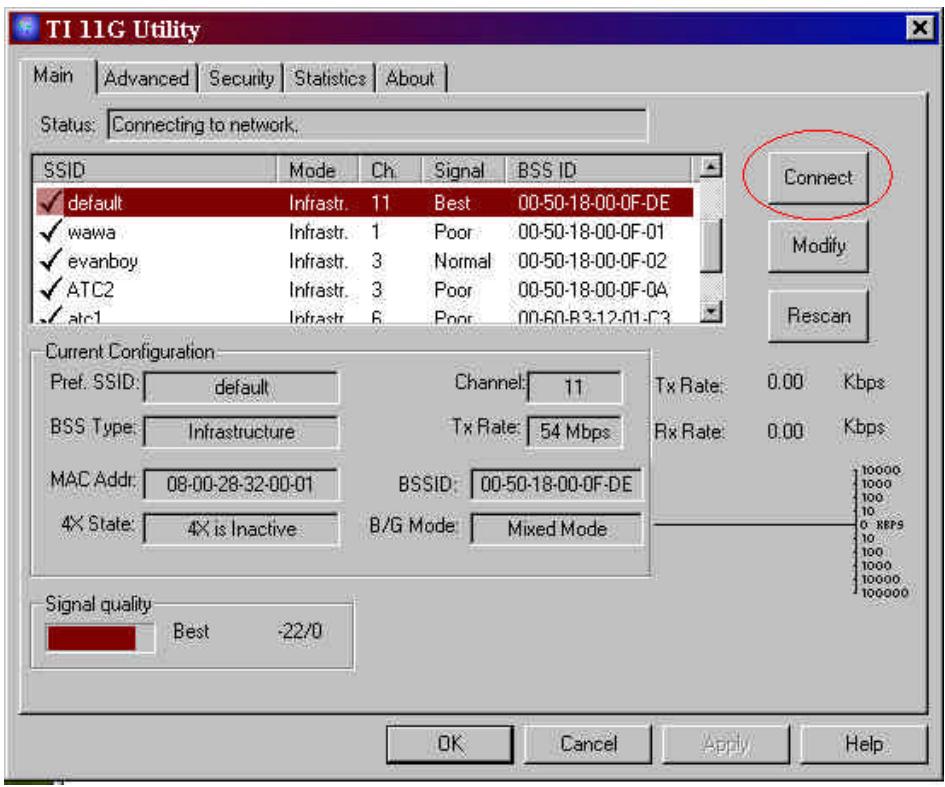Click the Connect button

(818, 178)
